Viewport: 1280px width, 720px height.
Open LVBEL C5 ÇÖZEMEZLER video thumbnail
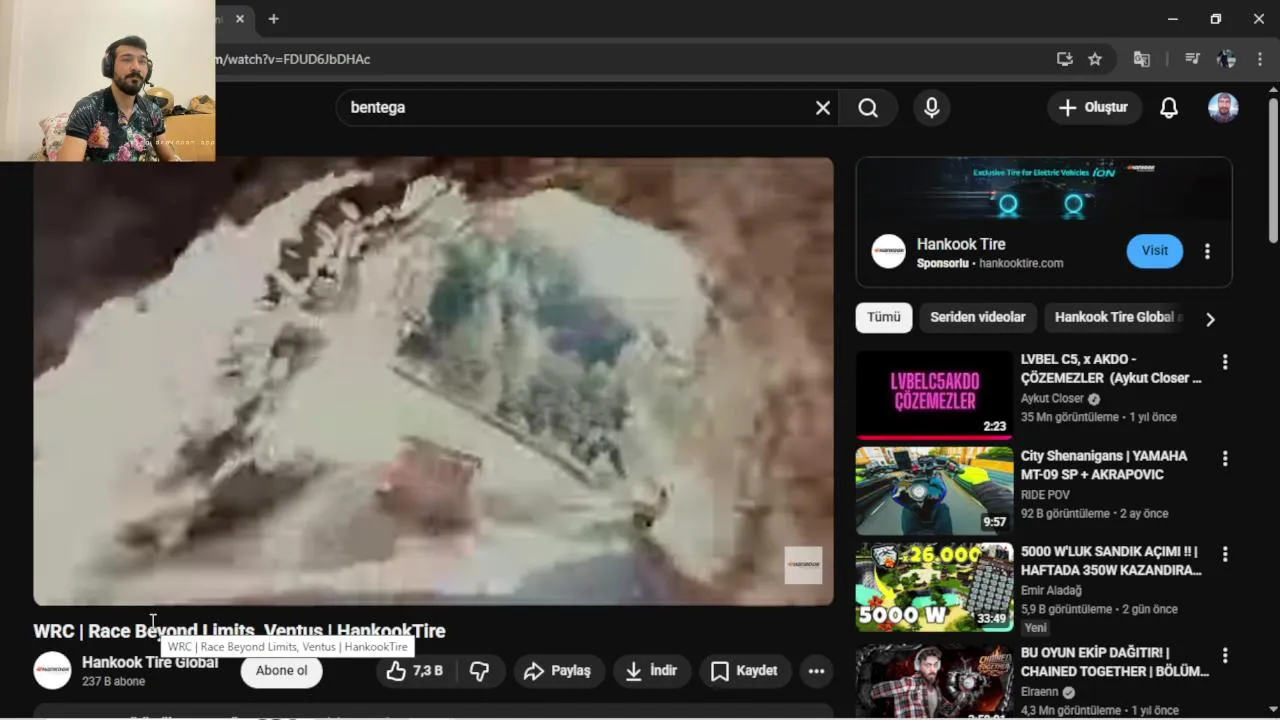click(934, 395)
